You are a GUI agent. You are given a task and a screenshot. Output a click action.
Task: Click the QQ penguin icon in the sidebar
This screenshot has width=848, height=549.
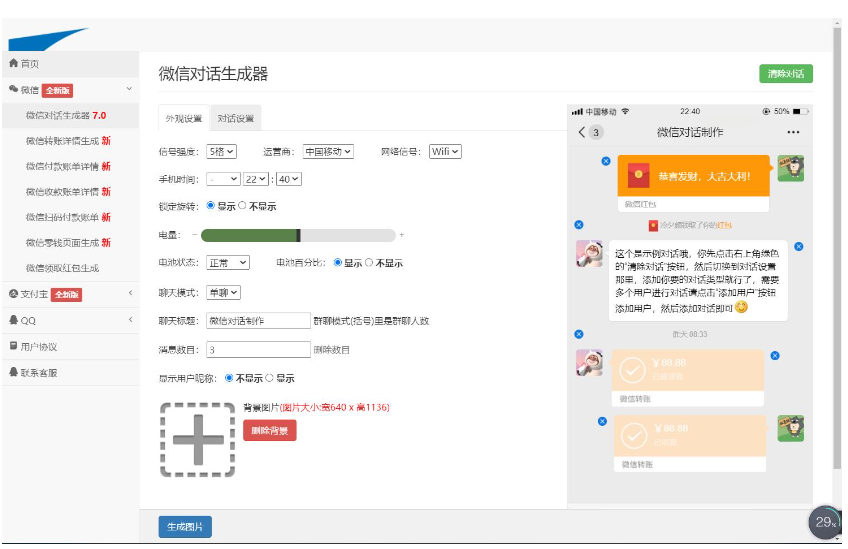coord(14,320)
